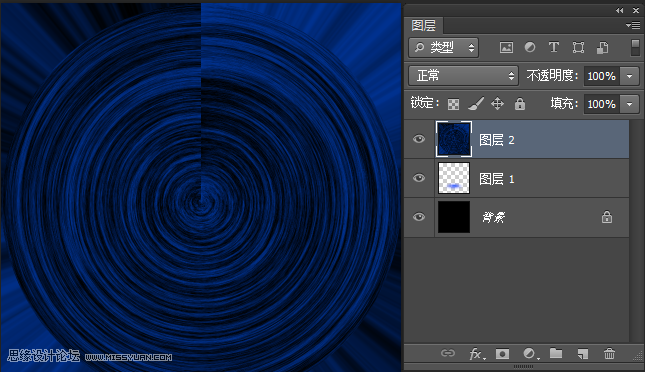Click the 不透明度 100% value field

pyautogui.click(x=601, y=76)
